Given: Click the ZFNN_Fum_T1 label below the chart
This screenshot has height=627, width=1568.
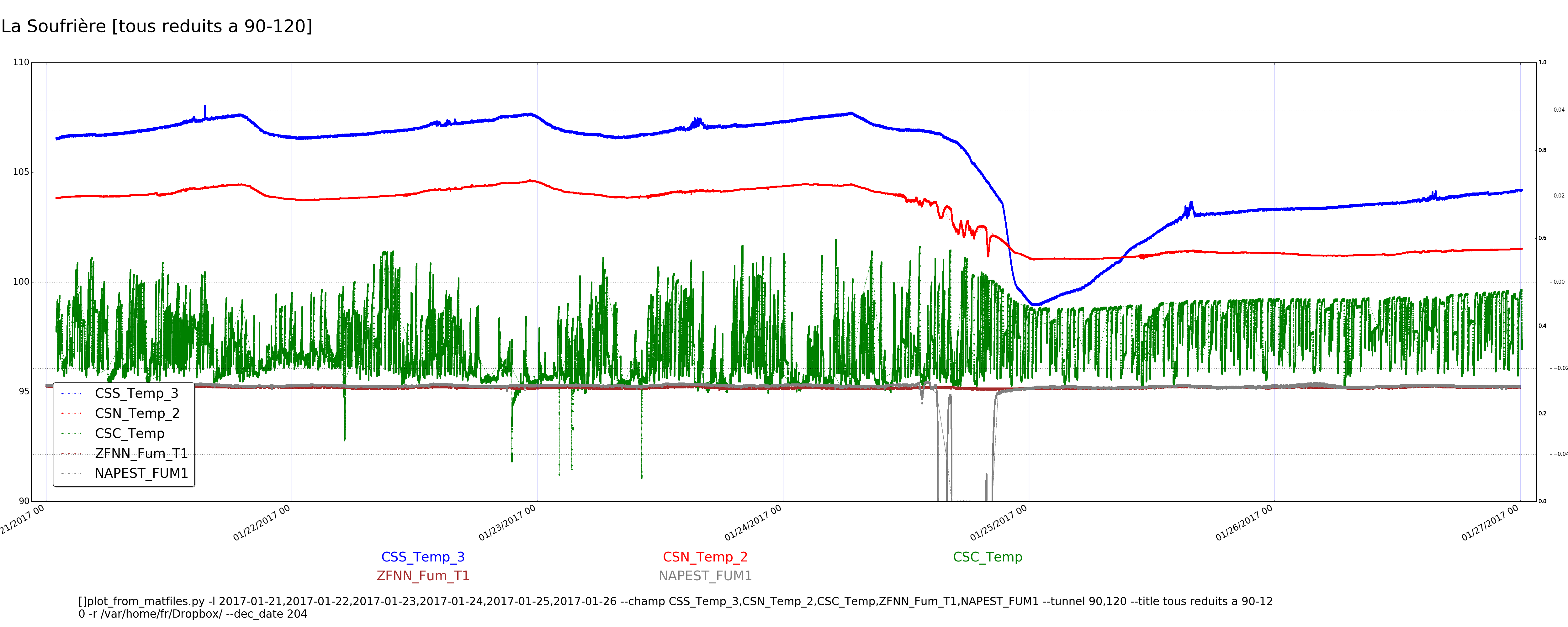Looking at the screenshot, I should [423, 576].
